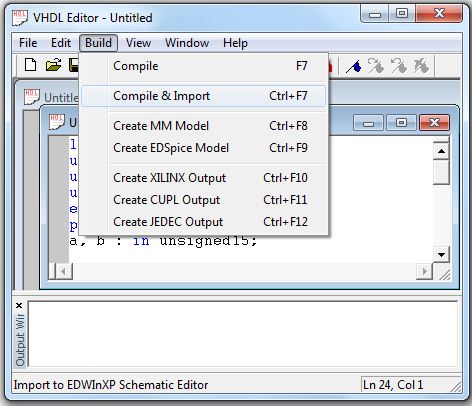The height and width of the screenshot is (406, 472).
Task: Open the Help menu
Action: [x=235, y=43]
